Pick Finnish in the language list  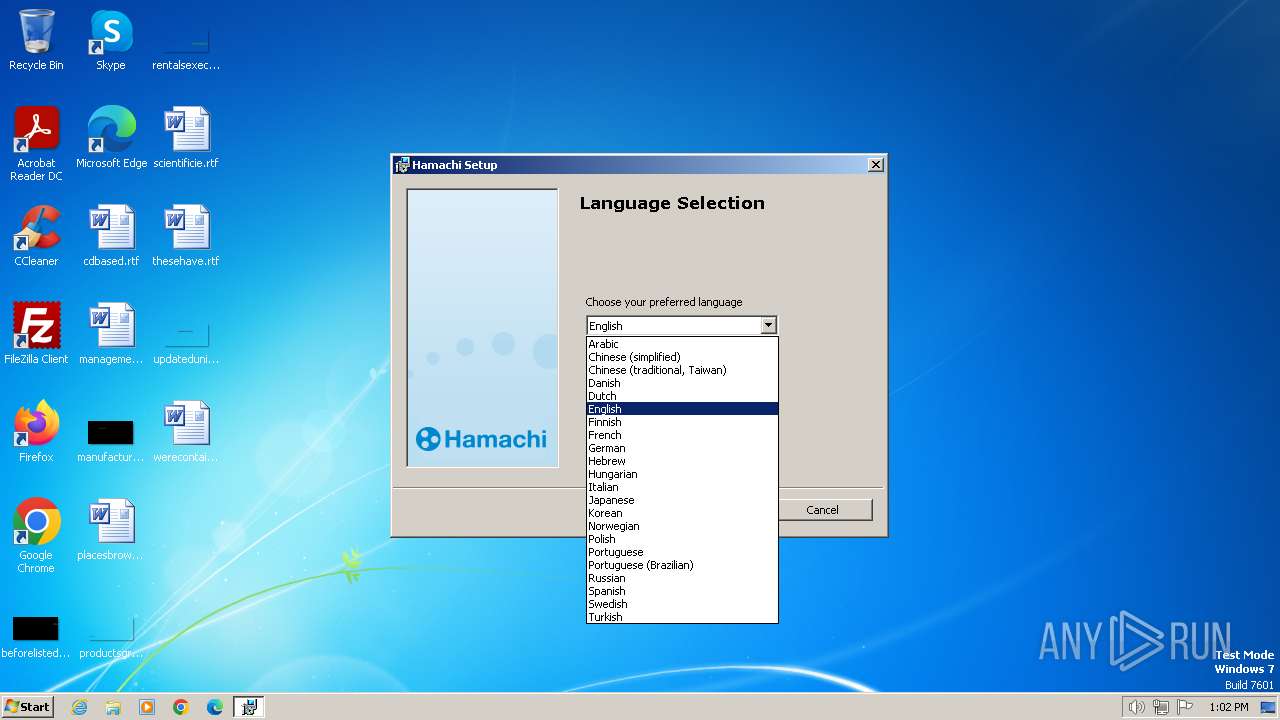tap(682, 422)
